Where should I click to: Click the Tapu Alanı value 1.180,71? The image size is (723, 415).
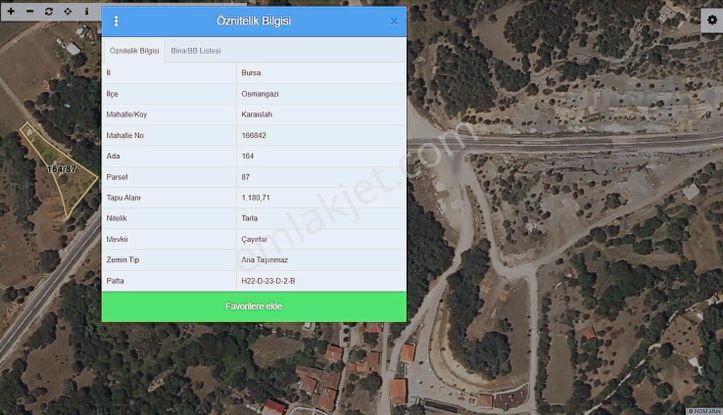tap(256, 197)
